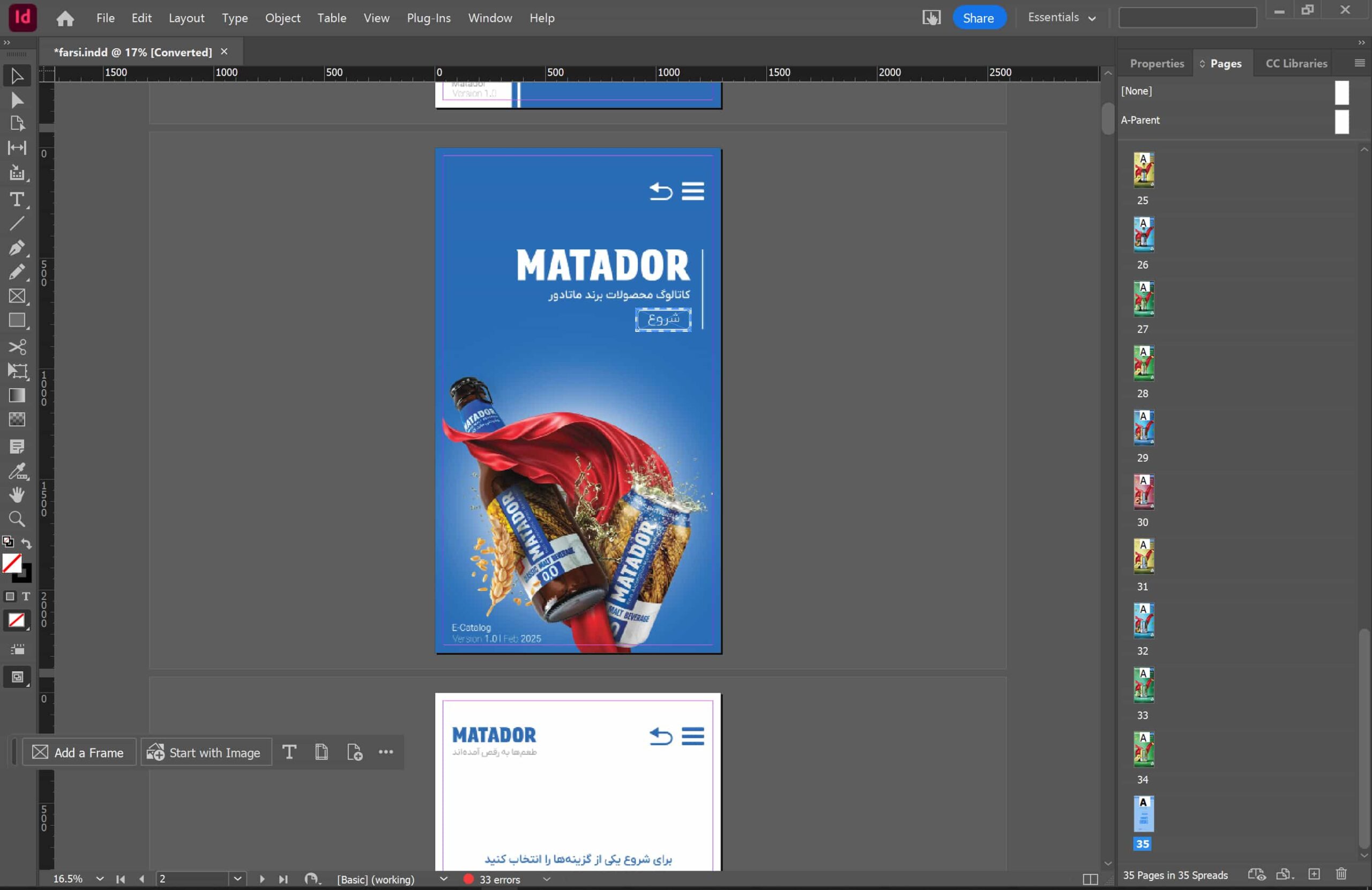Viewport: 1372px width, 890px height.
Task: Switch to the Properties tab
Action: (x=1157, y=63)
